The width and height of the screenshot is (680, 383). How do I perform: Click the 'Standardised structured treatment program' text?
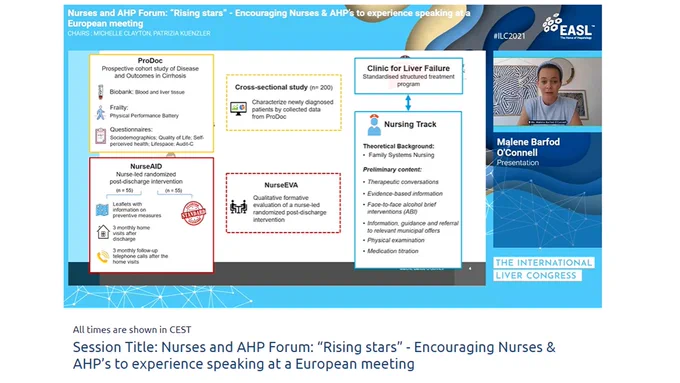click(409, 80)
